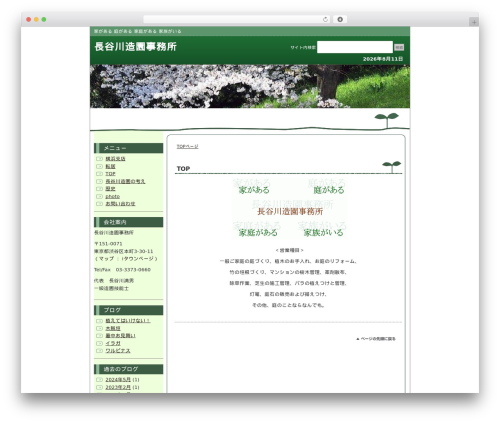The image size is (500, 423).
Task: Click the round icon next to the address bar
Action: point(340,19)
